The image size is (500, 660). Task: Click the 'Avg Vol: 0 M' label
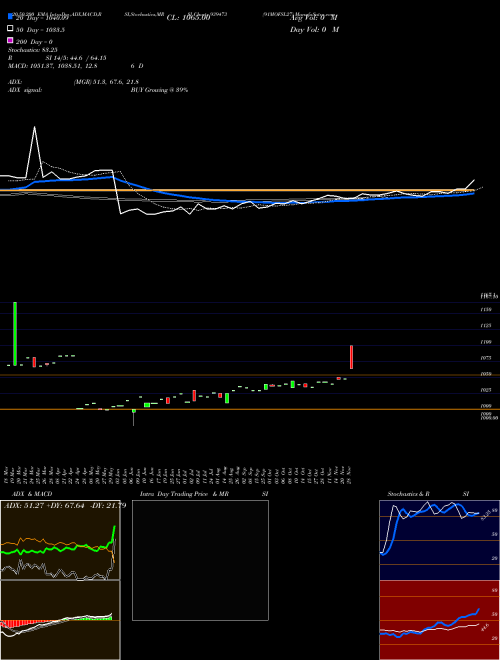coord(314,18)
